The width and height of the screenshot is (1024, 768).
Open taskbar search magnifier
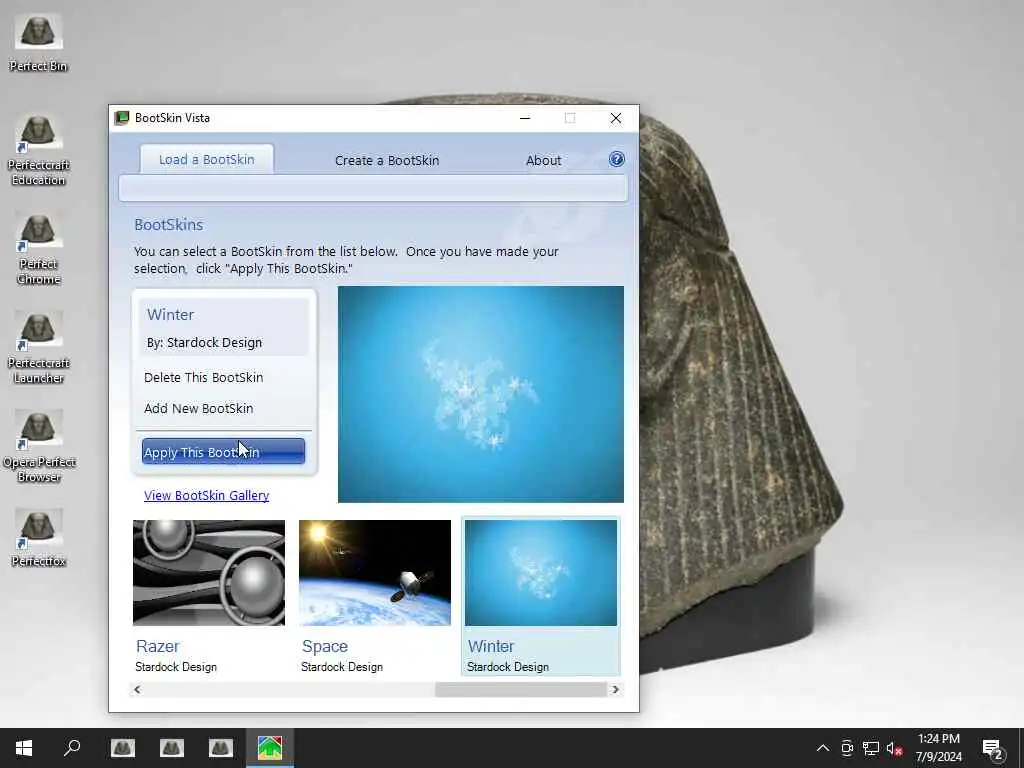[72, 748]
